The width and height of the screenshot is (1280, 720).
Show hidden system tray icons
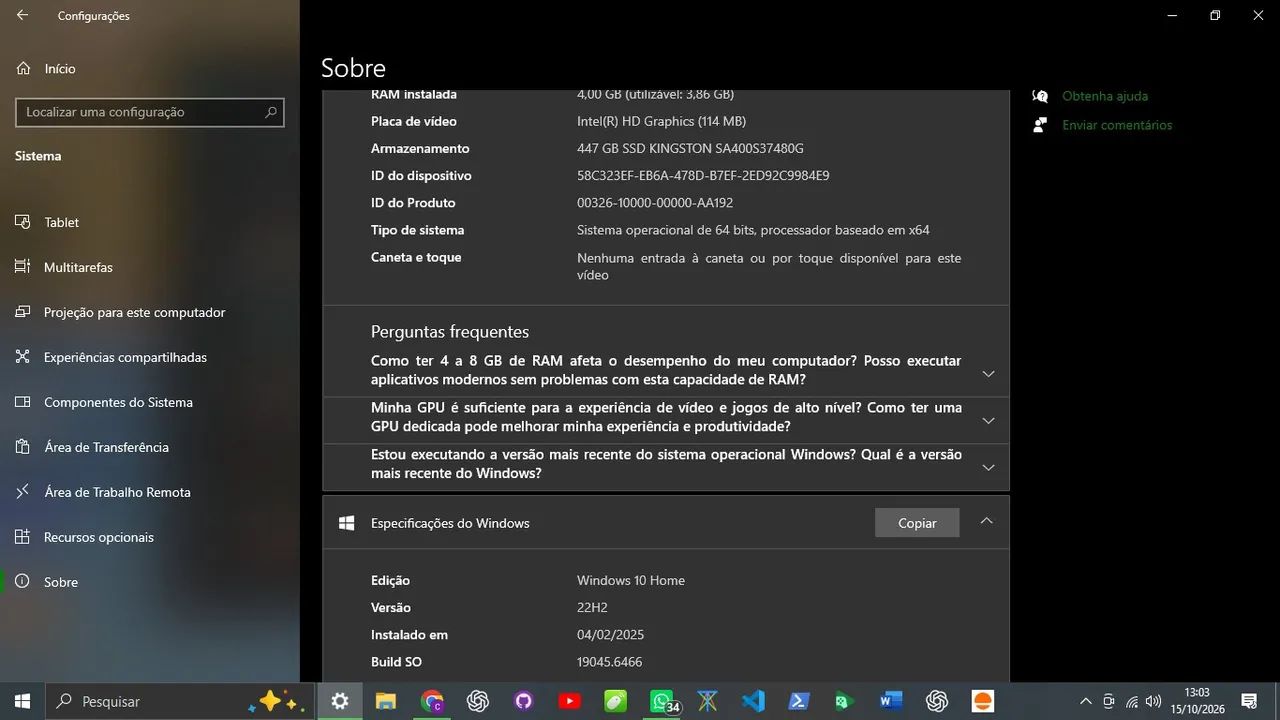pyautogui.click(x=1086, y=701)
